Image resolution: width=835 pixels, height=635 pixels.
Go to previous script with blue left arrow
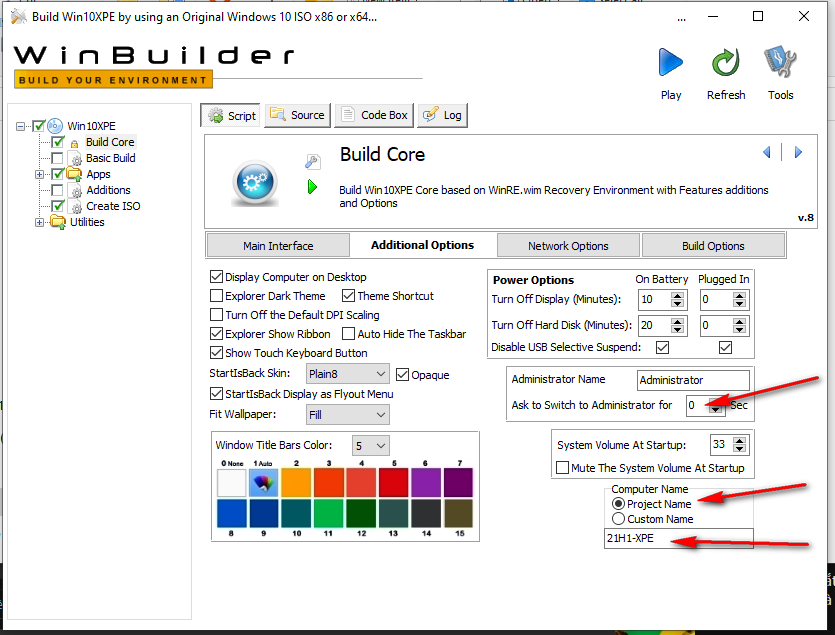click(x=767, y=152)
